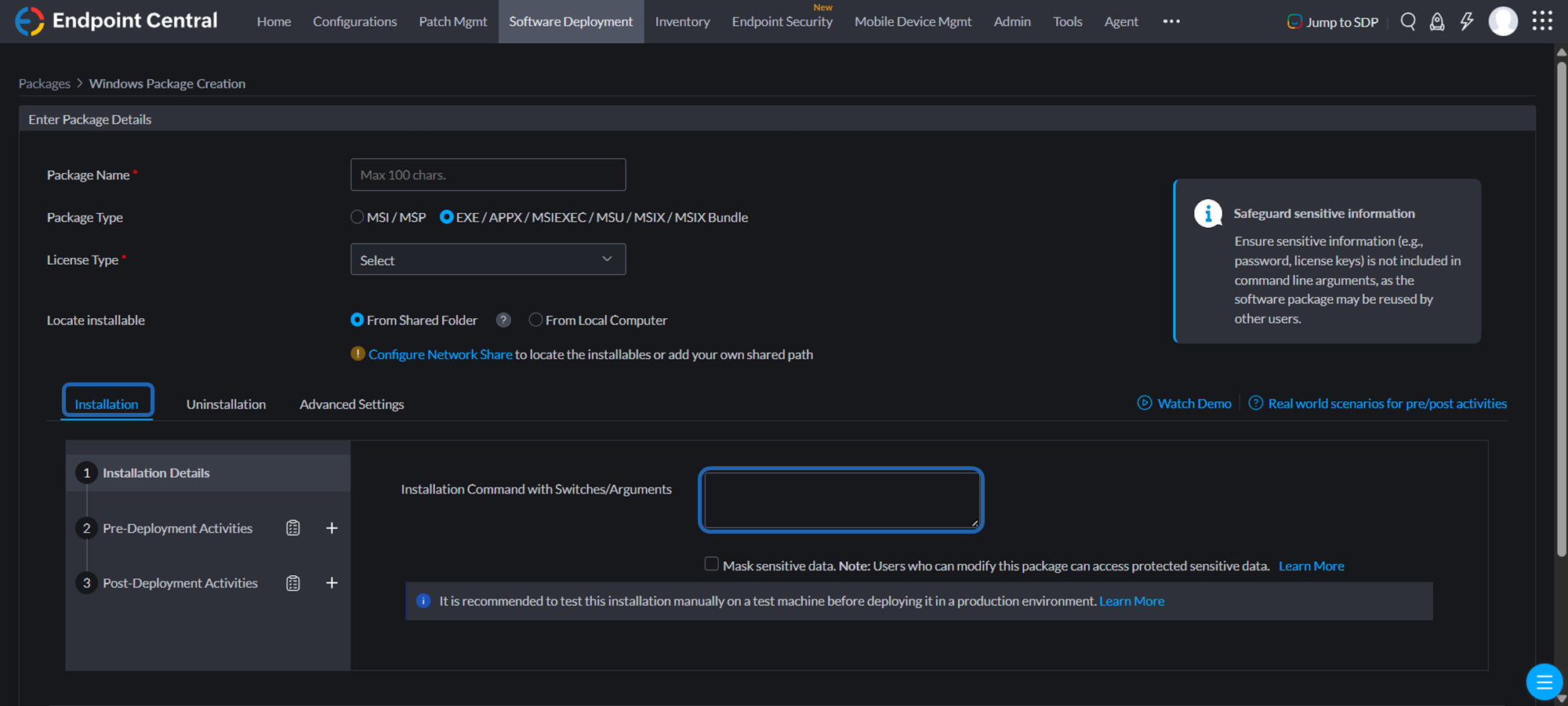Click the help icon beside From Shared Folder

503,320
